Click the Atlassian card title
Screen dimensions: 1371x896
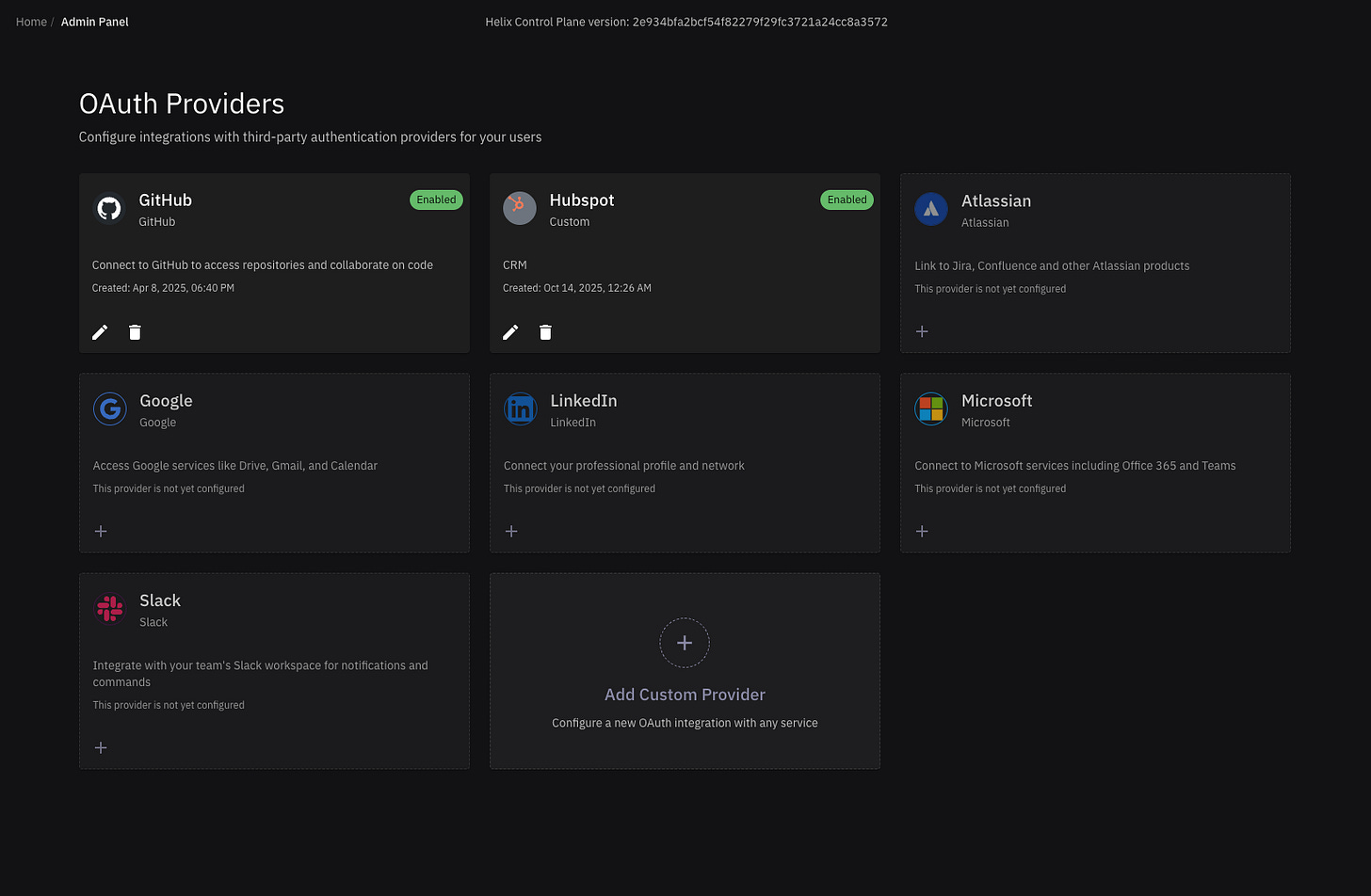click(996, 200)
